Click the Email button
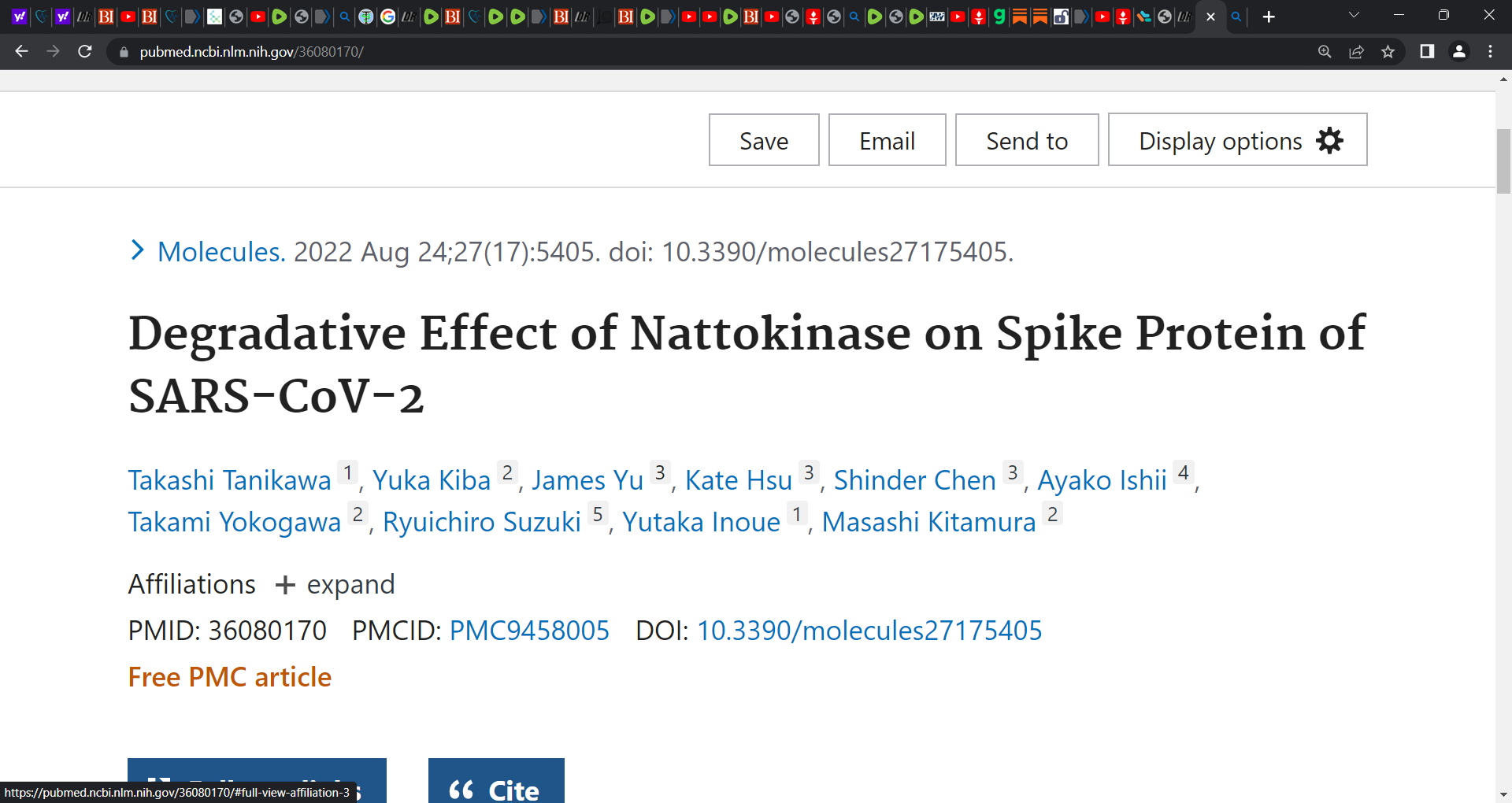 tap(887, 140)
